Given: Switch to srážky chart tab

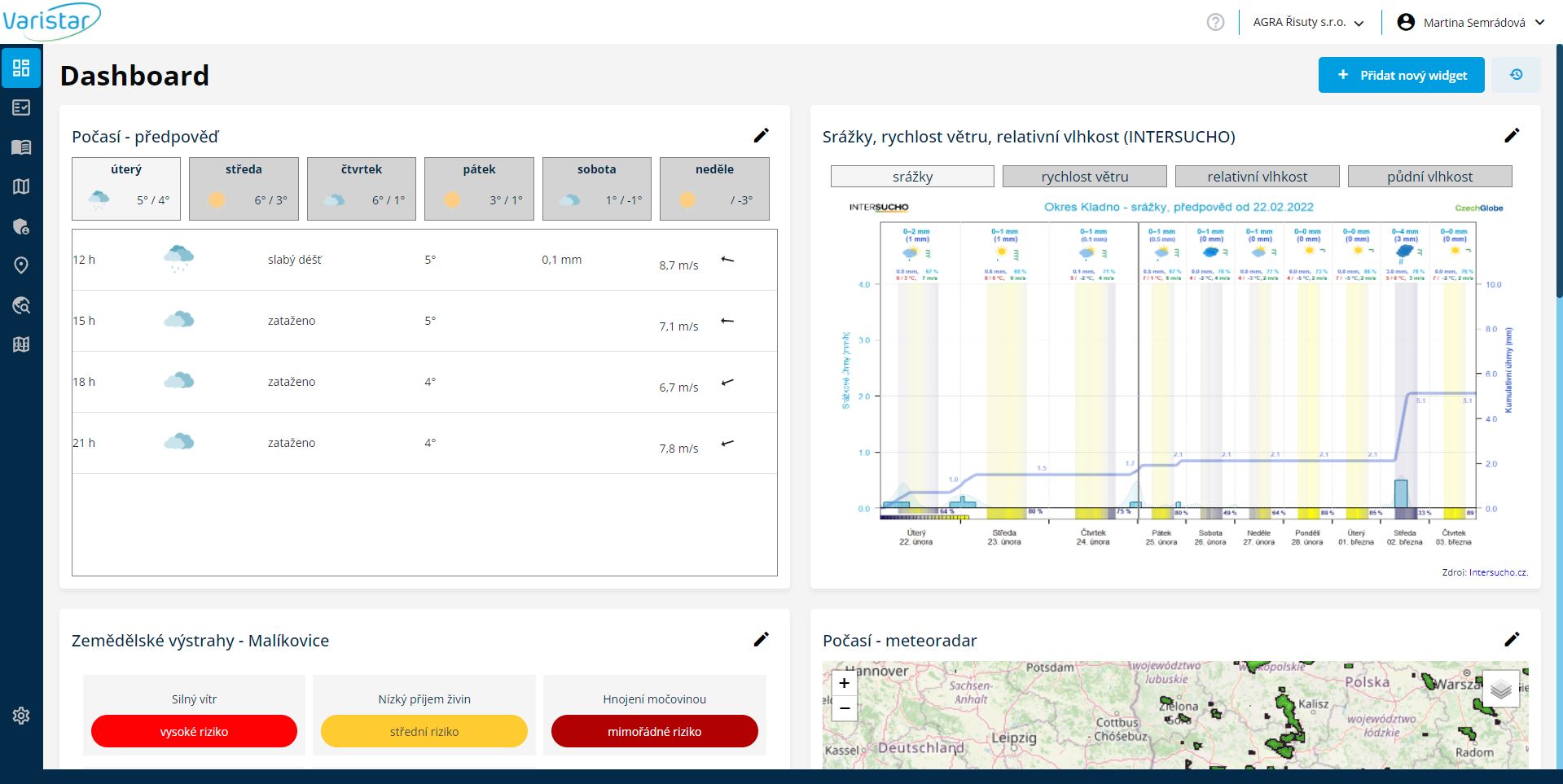Looking at the screenshot, I should coord(912,177).
